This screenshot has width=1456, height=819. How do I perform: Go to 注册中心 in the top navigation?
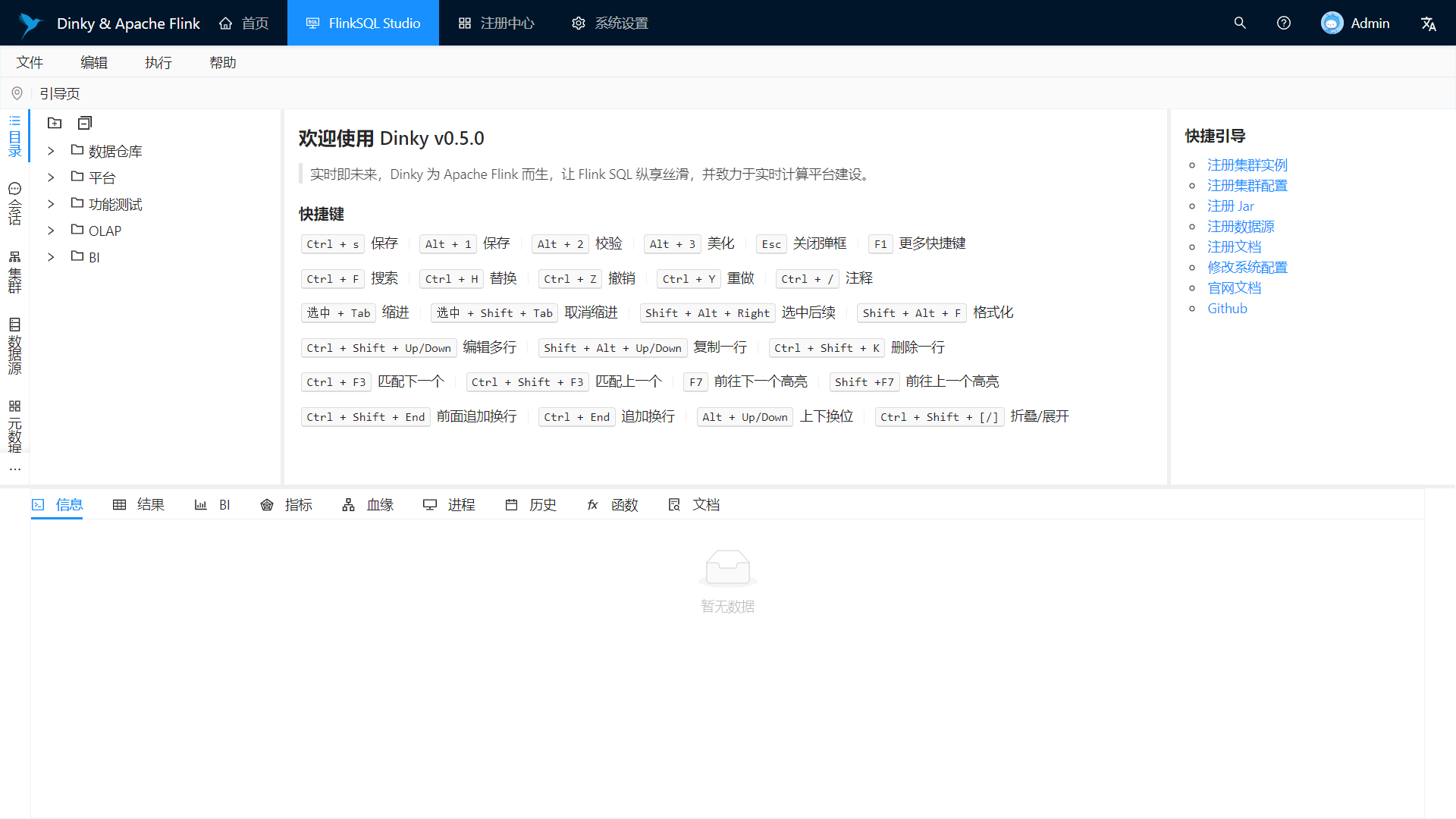tap(497, 23)
